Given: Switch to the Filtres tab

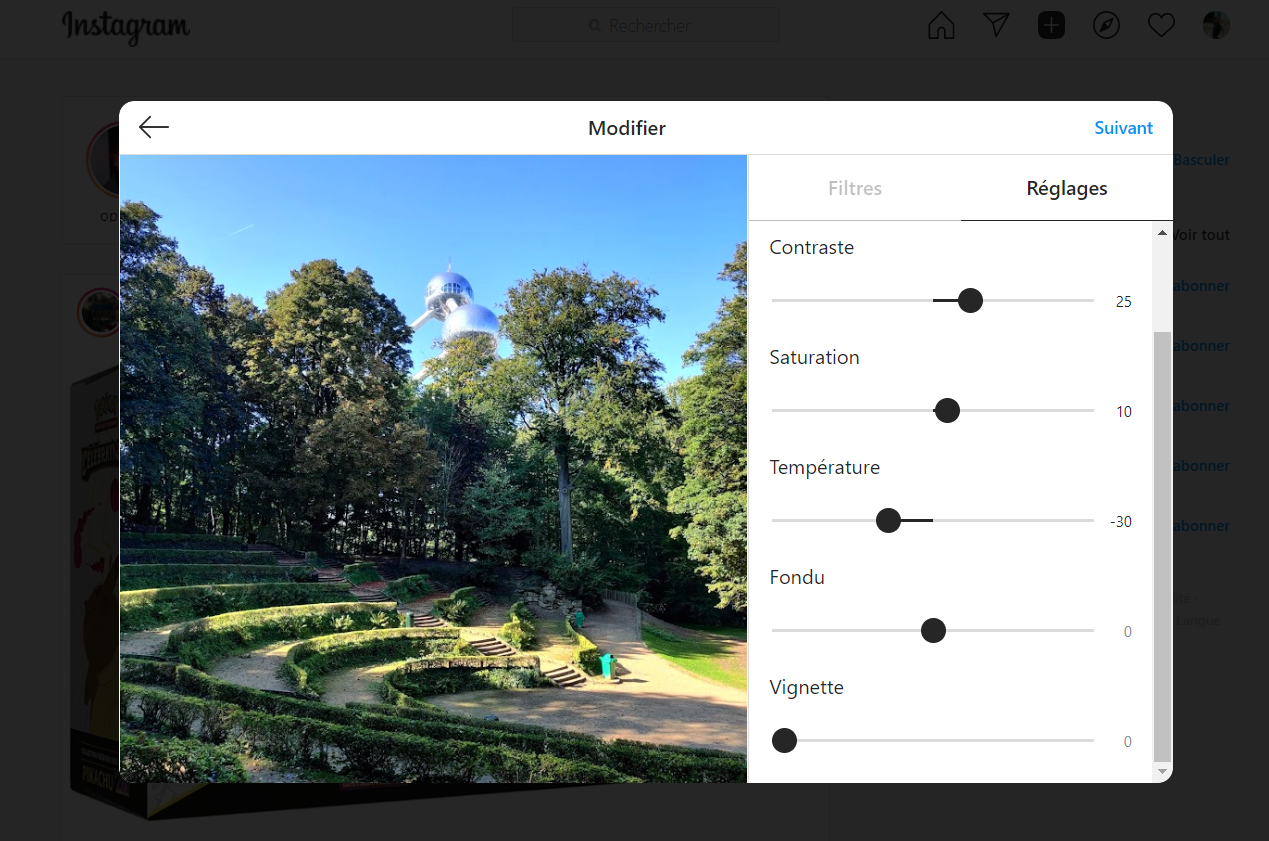Looking at the screenshot, I should click(855, 188).
